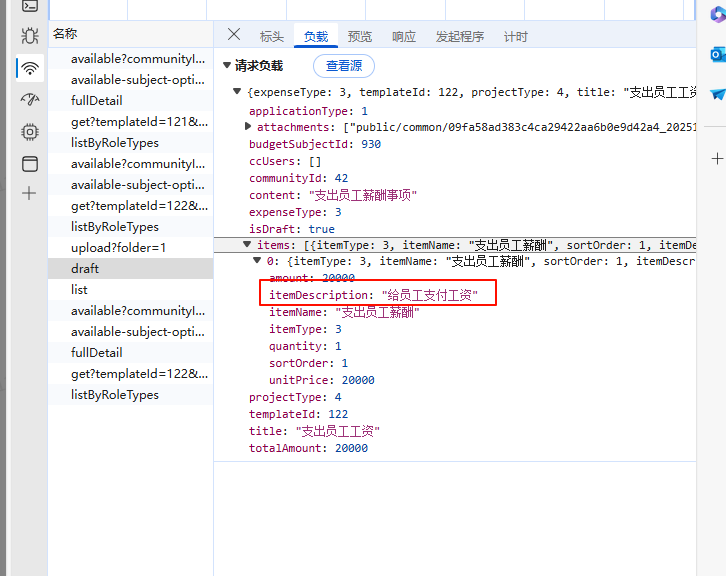This screenshot has width=726, height=576.
Task: Select the fullDetail request below available-subject-opti
Action: click(97, 101)
